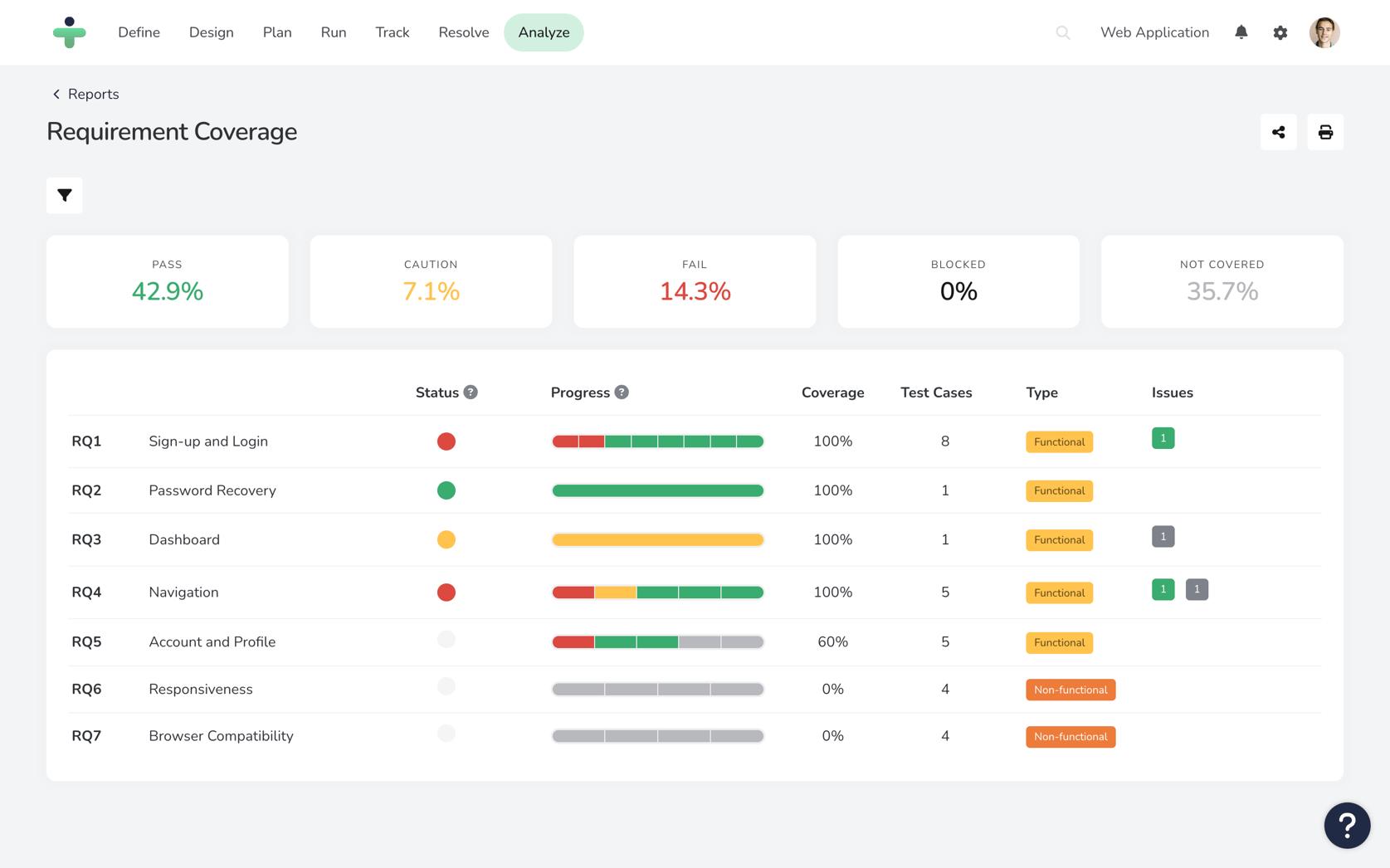
Task: Open the Password Recovery requirement
Action: tap(212, 490)
